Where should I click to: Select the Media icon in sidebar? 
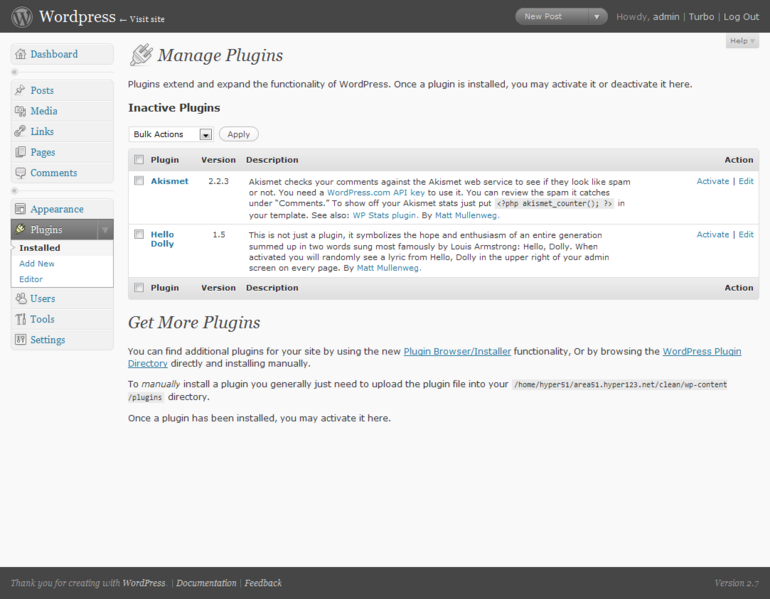(x=20, y=111)
